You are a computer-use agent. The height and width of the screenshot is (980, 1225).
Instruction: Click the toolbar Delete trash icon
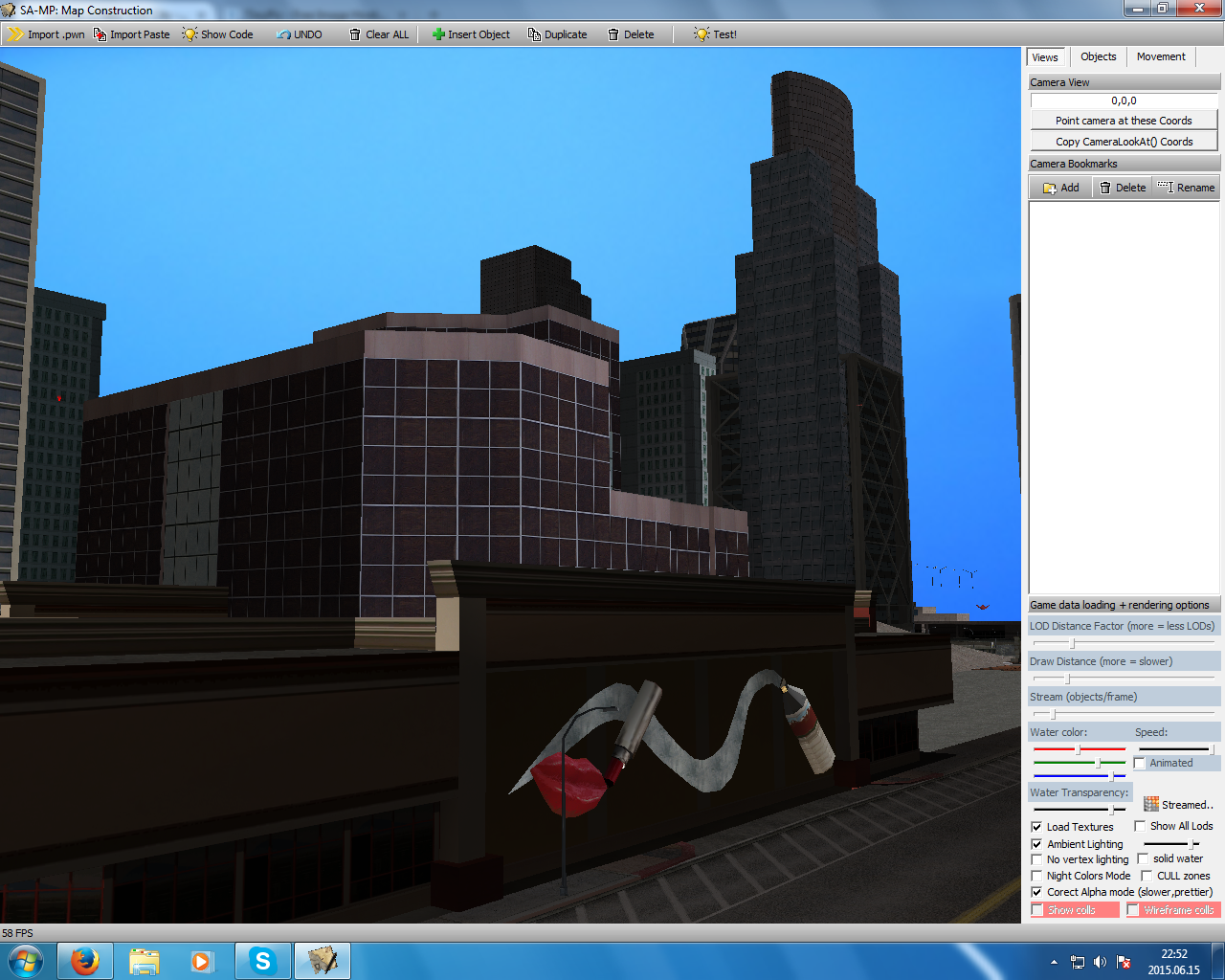tap(613, 34)
